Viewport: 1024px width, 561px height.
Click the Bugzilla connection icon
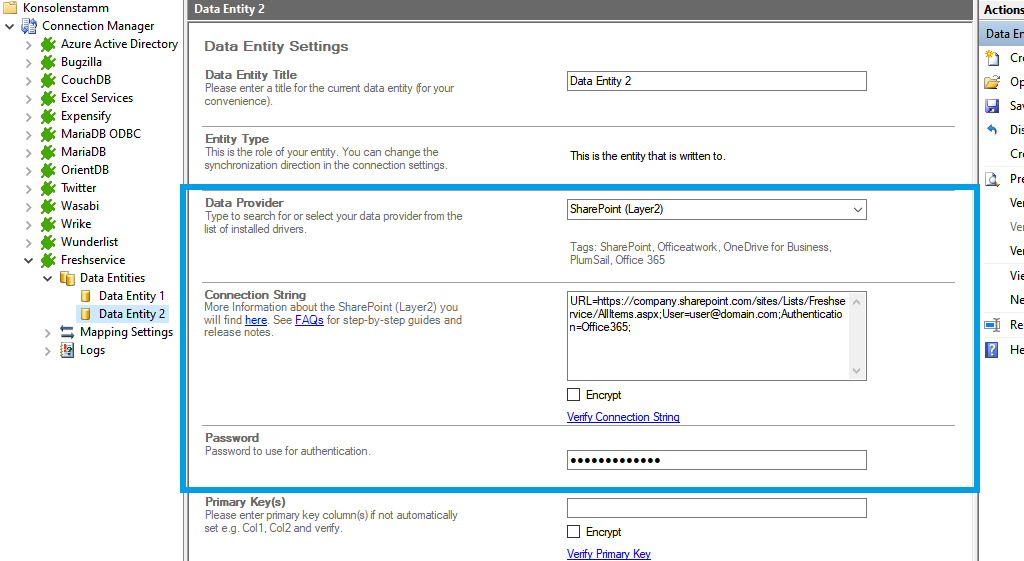click(x=48, y=62)
